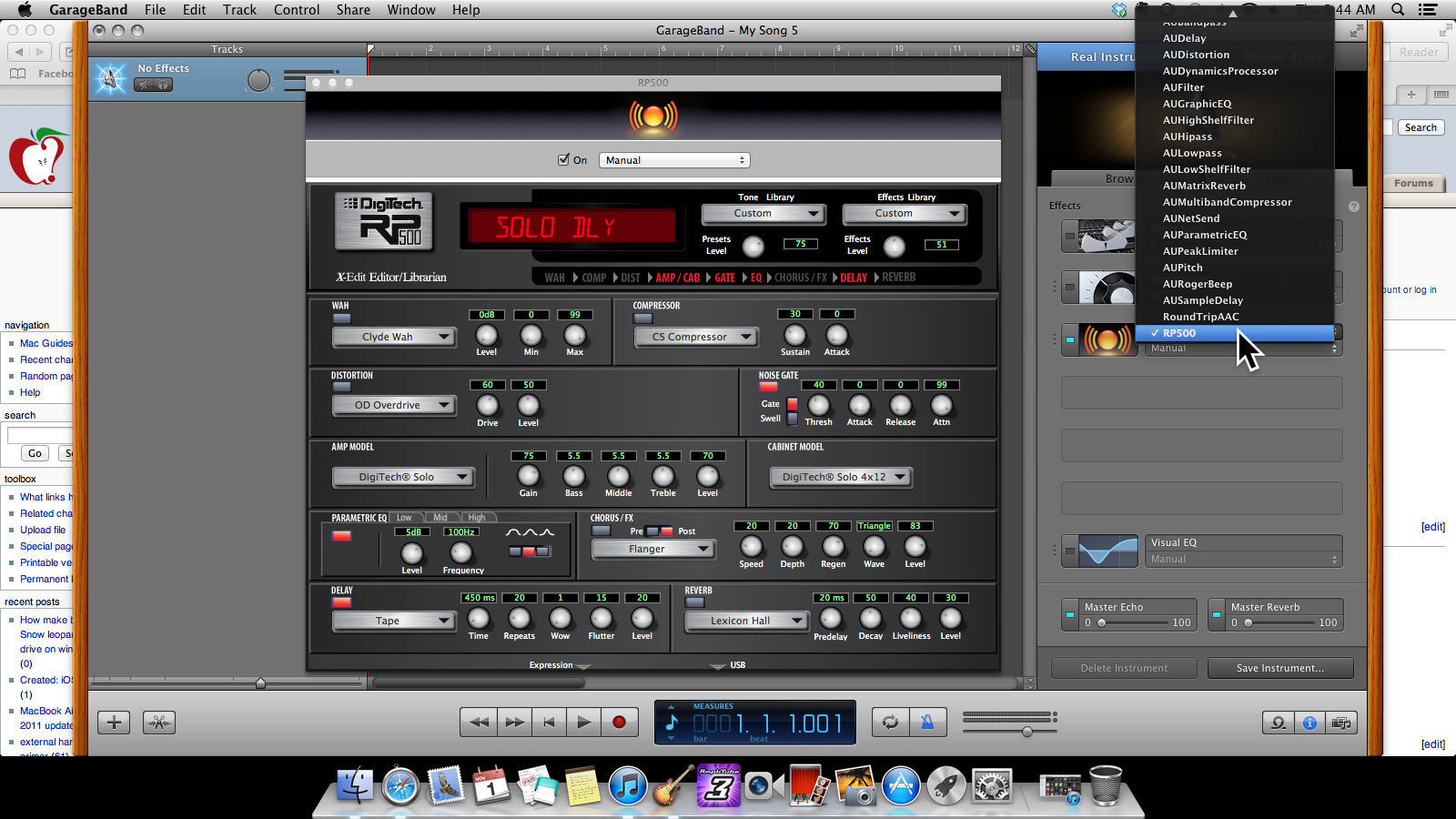The image size is (1456, 819).
Task: Start recording with the red record button
Action: 619,723
